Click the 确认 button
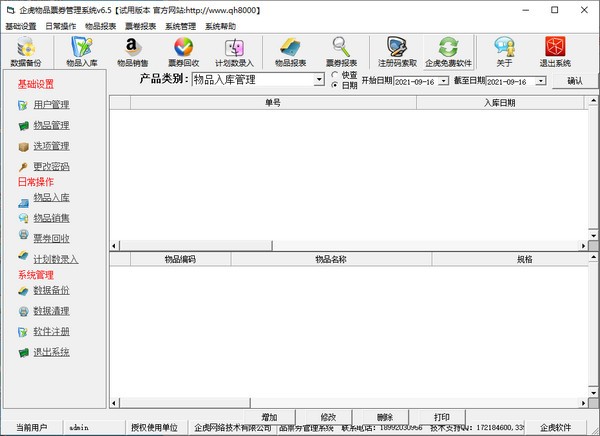 575,81
